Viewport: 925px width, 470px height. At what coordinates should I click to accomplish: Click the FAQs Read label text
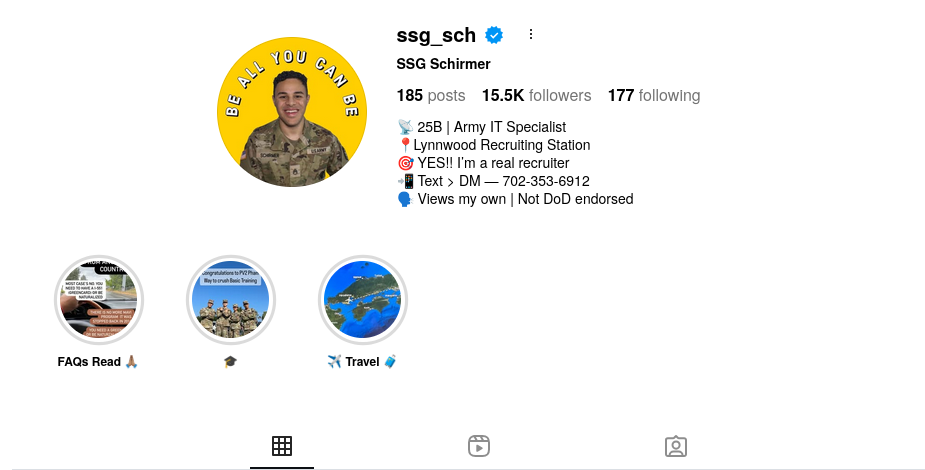click(89, 361)
